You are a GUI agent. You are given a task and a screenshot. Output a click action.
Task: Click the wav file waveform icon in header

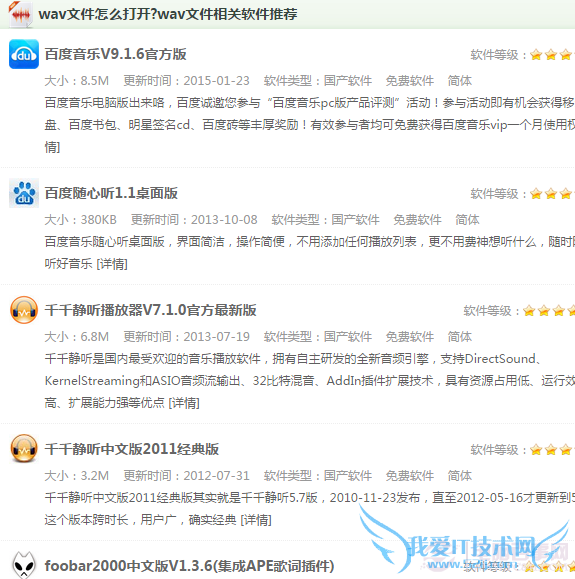click(x=21, y=15)
